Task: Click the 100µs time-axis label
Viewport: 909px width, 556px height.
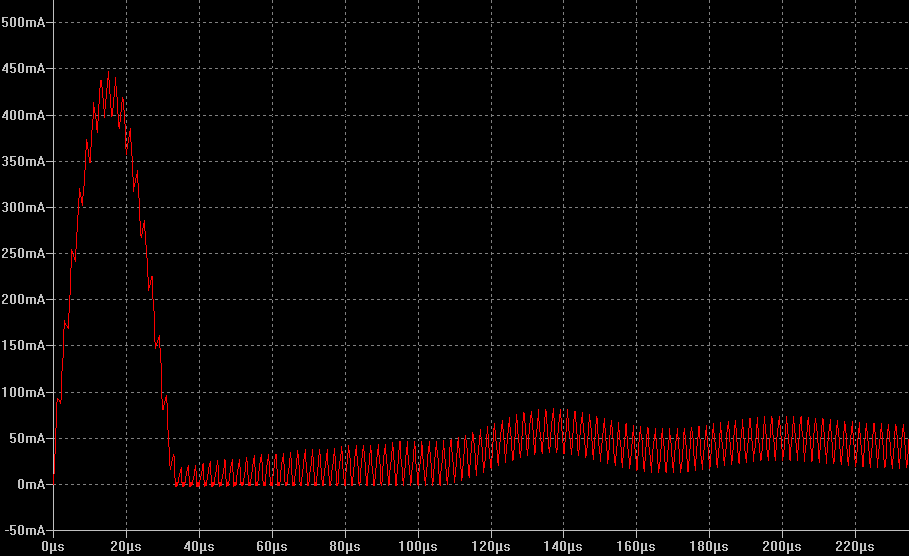Action: (x=418, y=546)
